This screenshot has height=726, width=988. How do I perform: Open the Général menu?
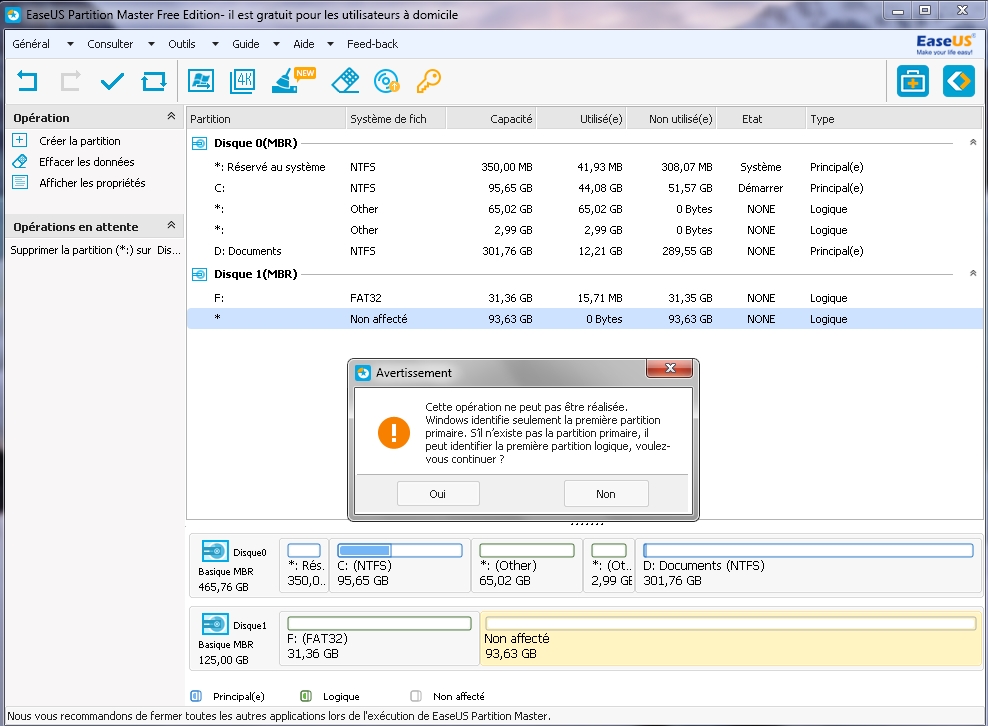[x=31, y=44]
